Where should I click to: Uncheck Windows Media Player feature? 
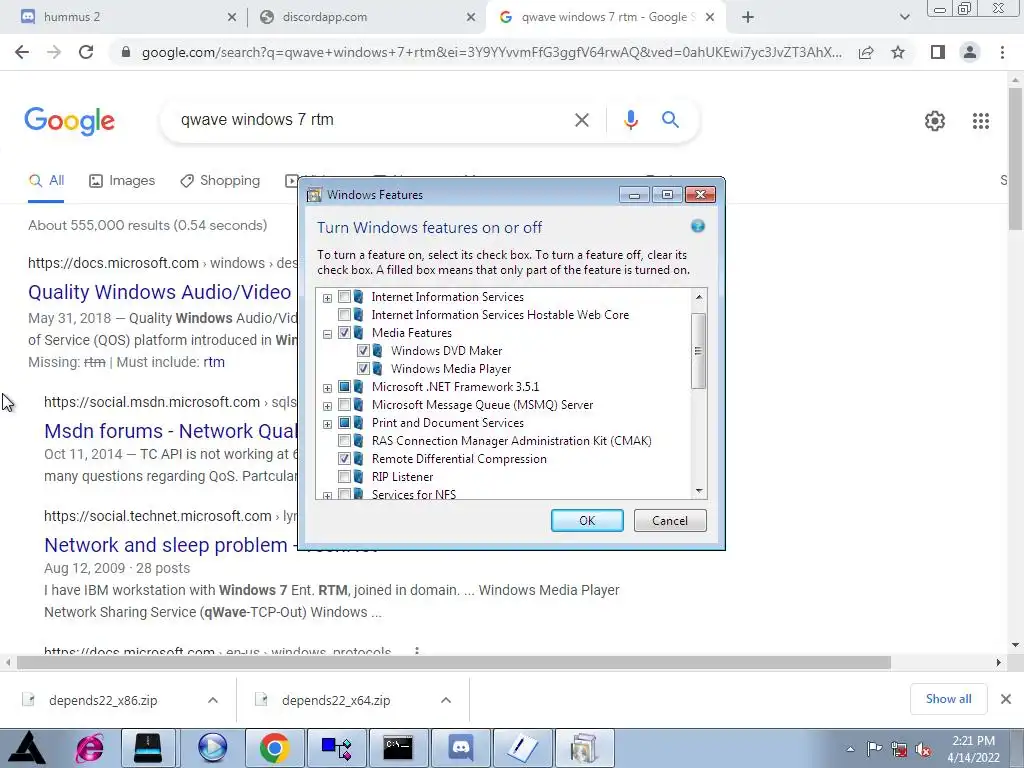(363, 369)
